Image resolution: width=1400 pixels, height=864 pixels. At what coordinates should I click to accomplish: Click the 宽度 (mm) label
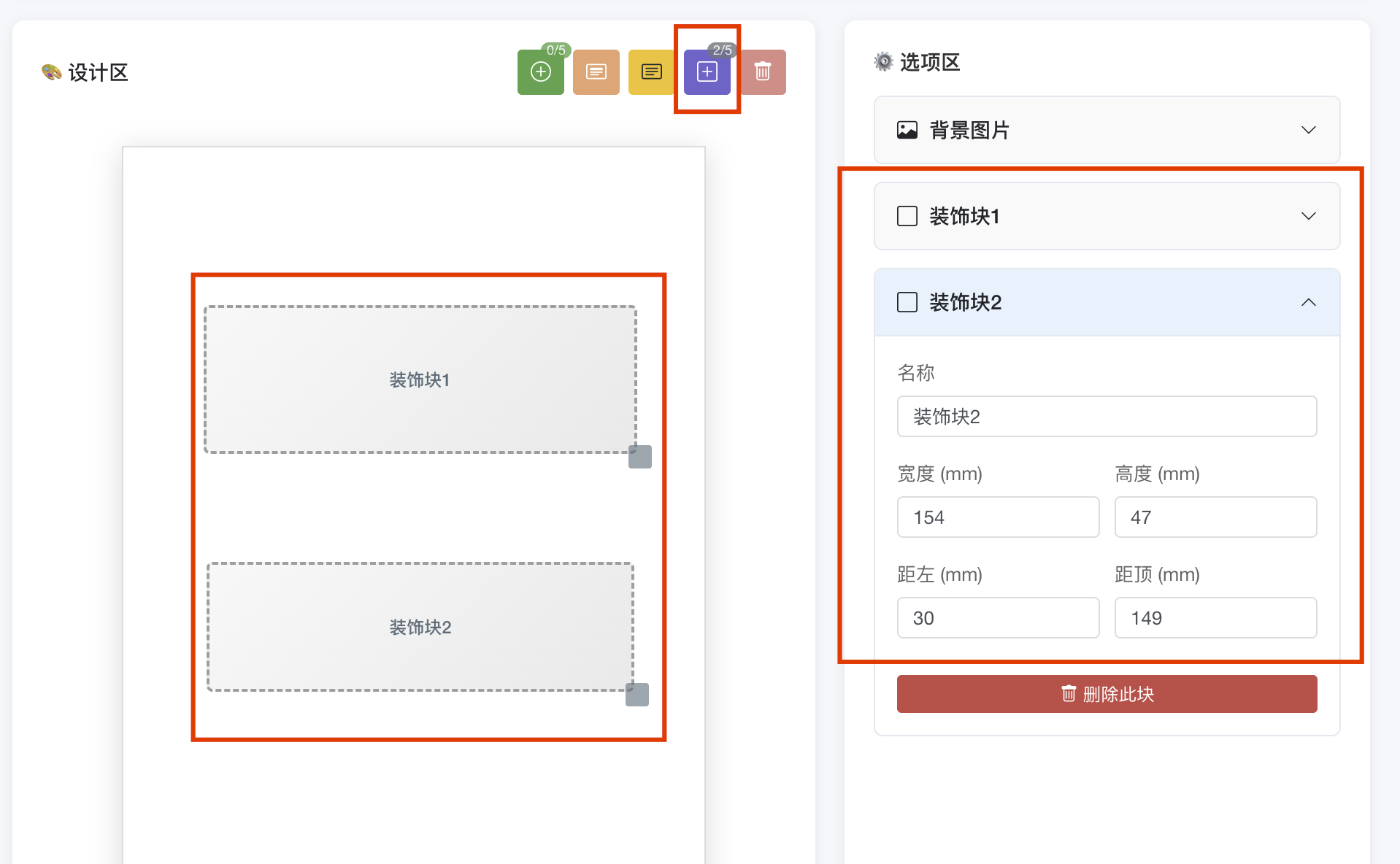click(939, 474)
